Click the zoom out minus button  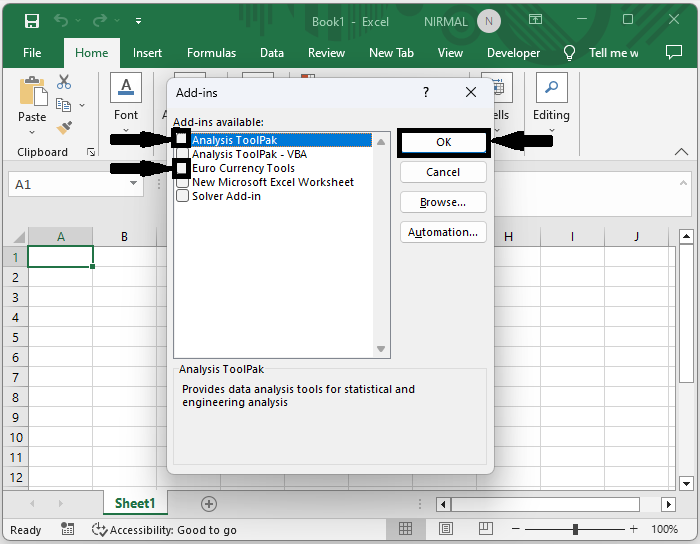pyautogui.click(x=516, y=529)
